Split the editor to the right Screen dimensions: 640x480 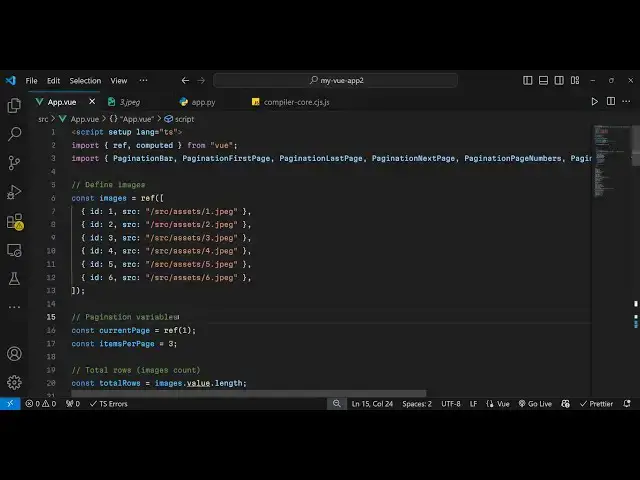(611, 101)
